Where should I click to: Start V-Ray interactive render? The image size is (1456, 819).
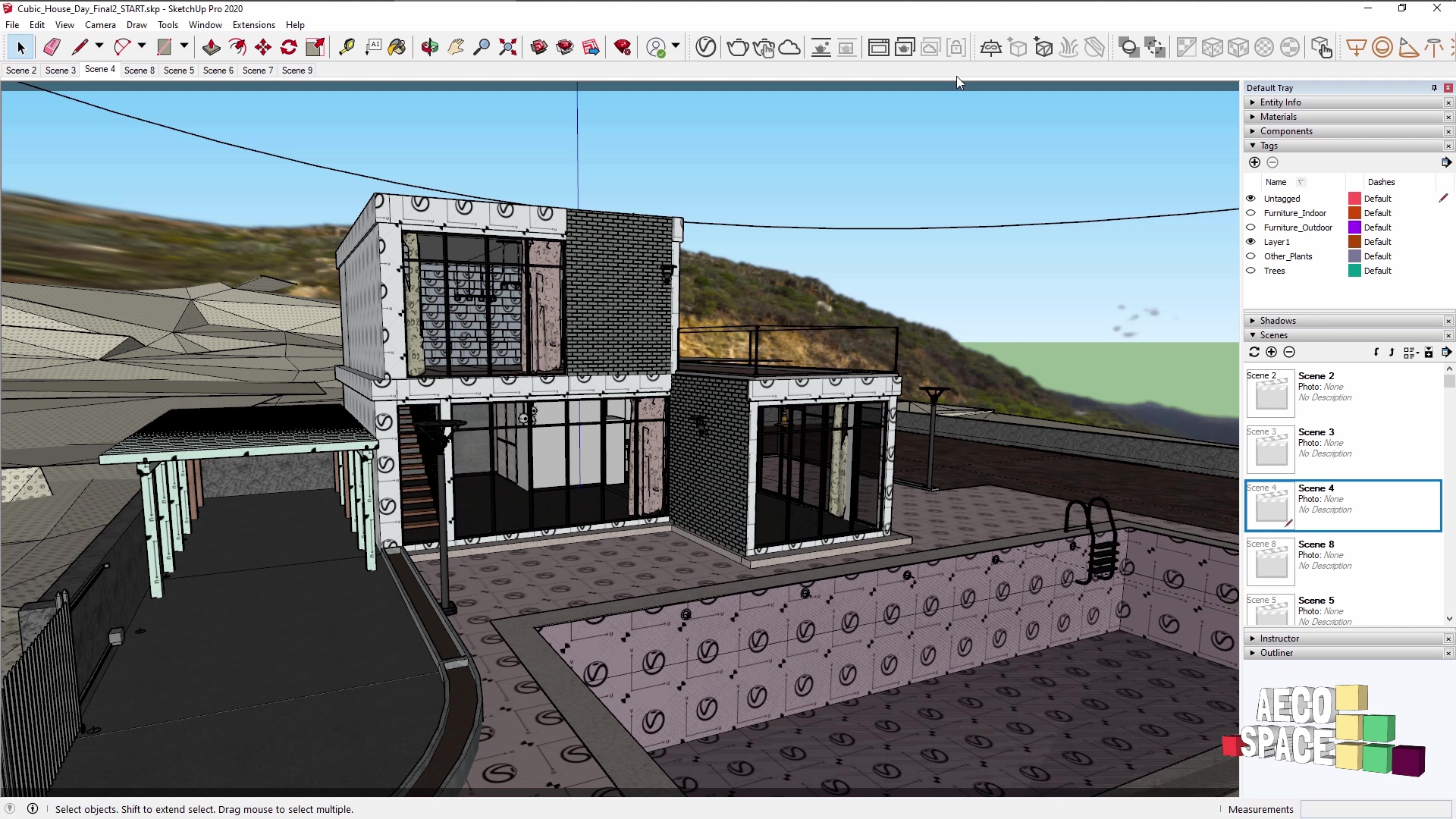click(x=764, y=47)
